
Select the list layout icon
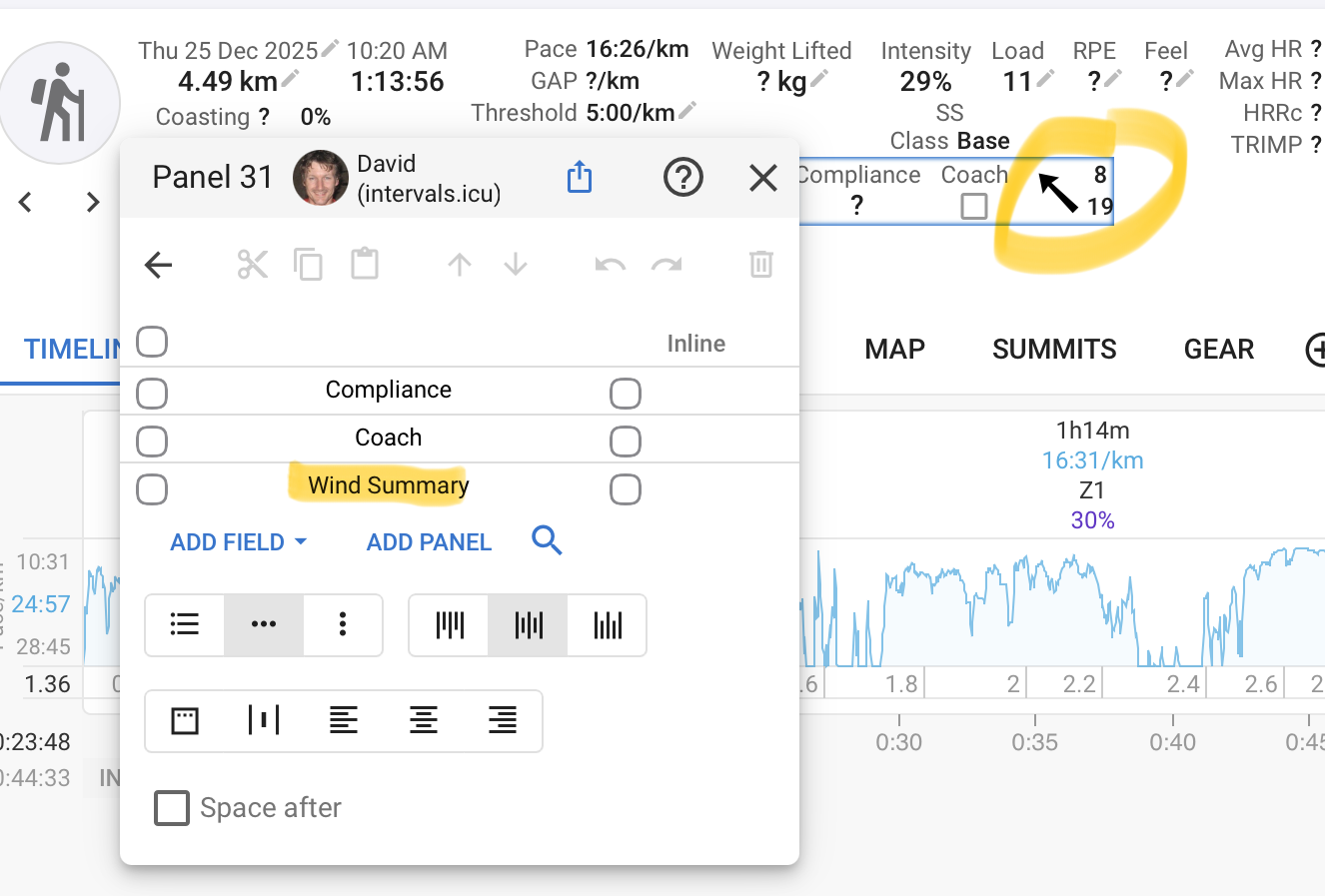tap(185, 625)
